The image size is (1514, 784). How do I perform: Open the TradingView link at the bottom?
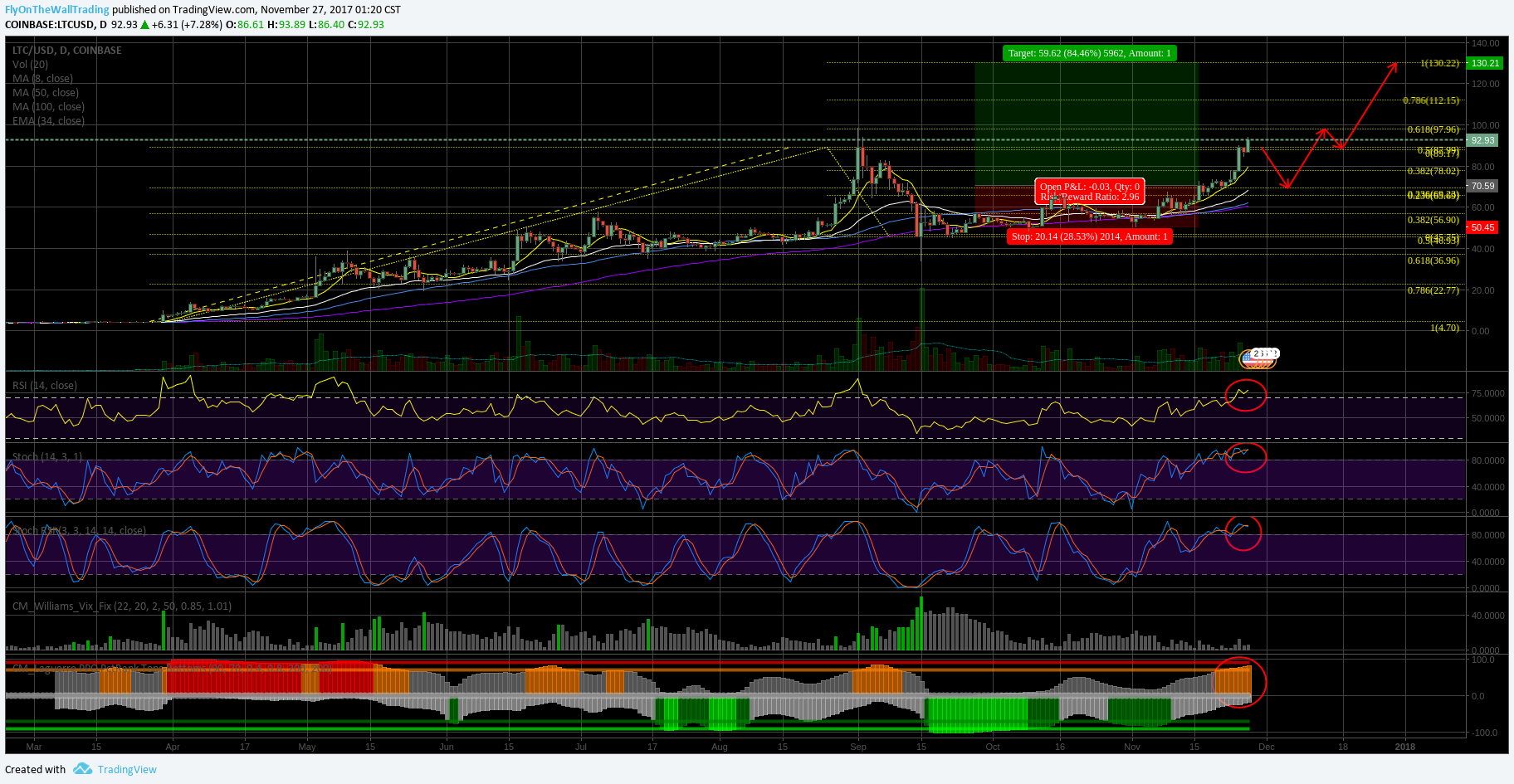coord(127,769)
